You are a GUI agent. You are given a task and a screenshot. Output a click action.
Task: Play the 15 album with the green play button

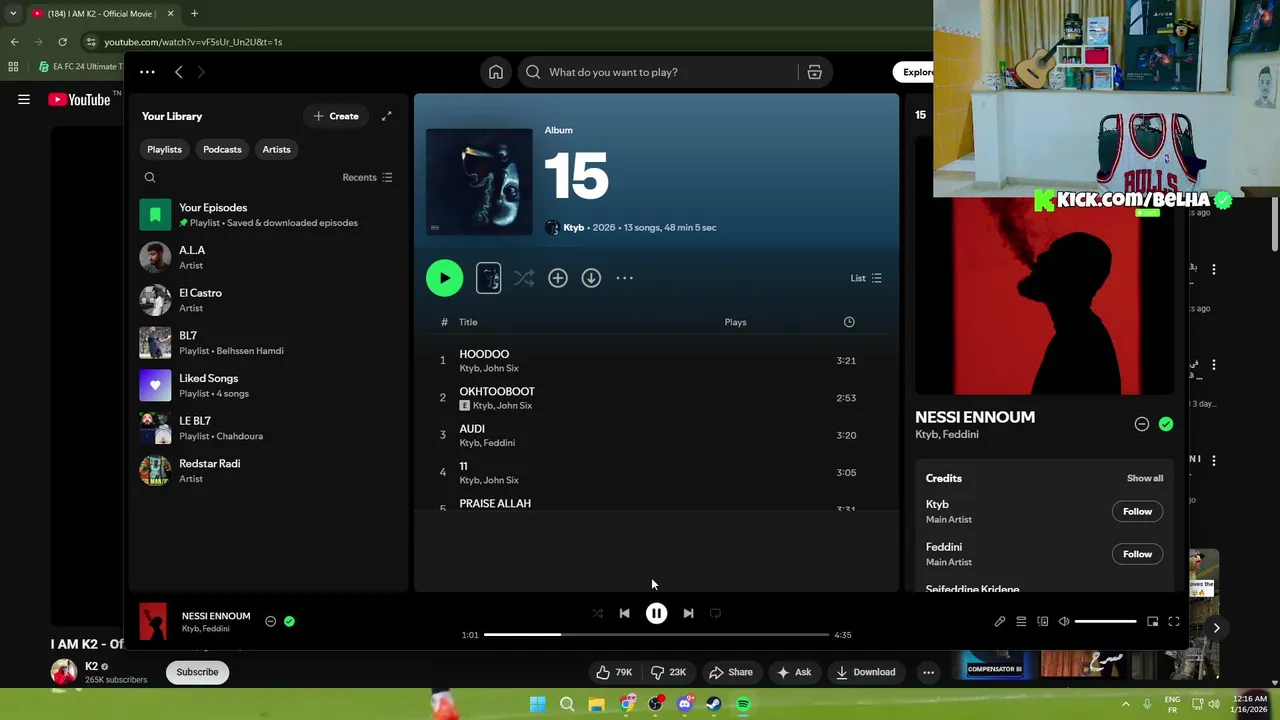click(x=444, y=278)
